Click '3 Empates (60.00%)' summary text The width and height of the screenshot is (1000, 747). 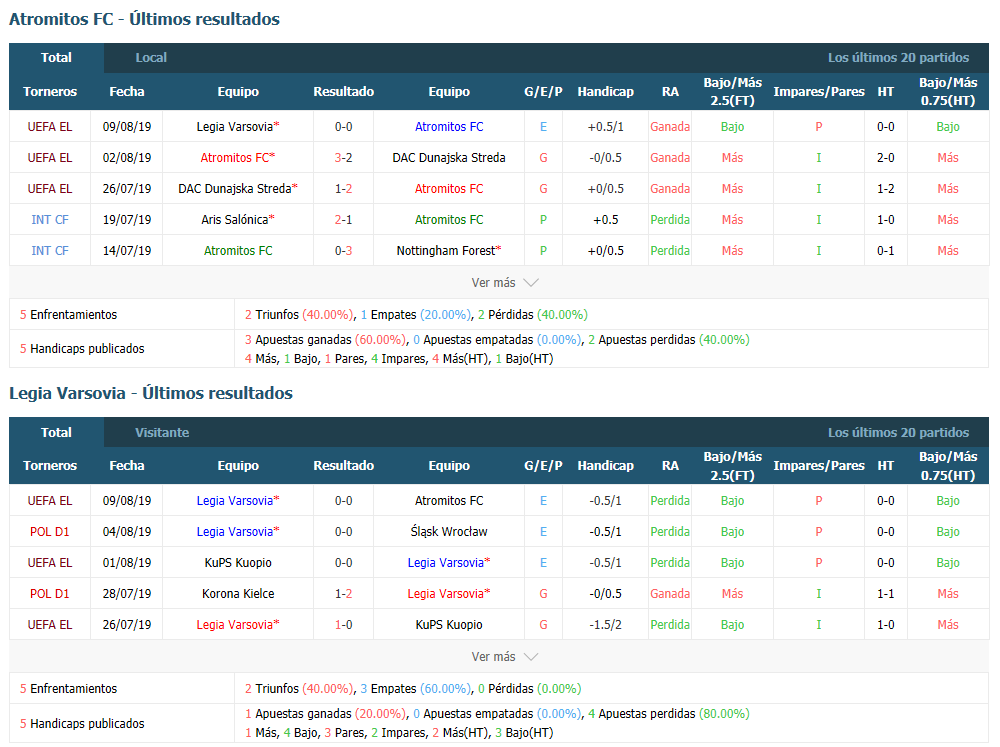pyautogui.click(x=416, y=688)
